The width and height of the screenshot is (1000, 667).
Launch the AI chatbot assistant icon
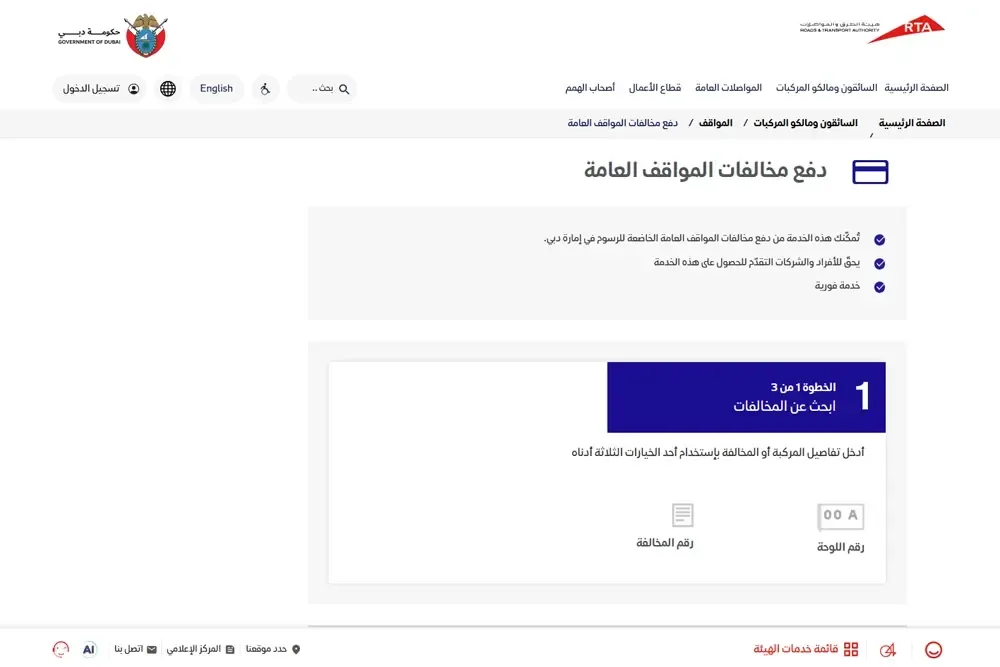(x=89, y=649)
